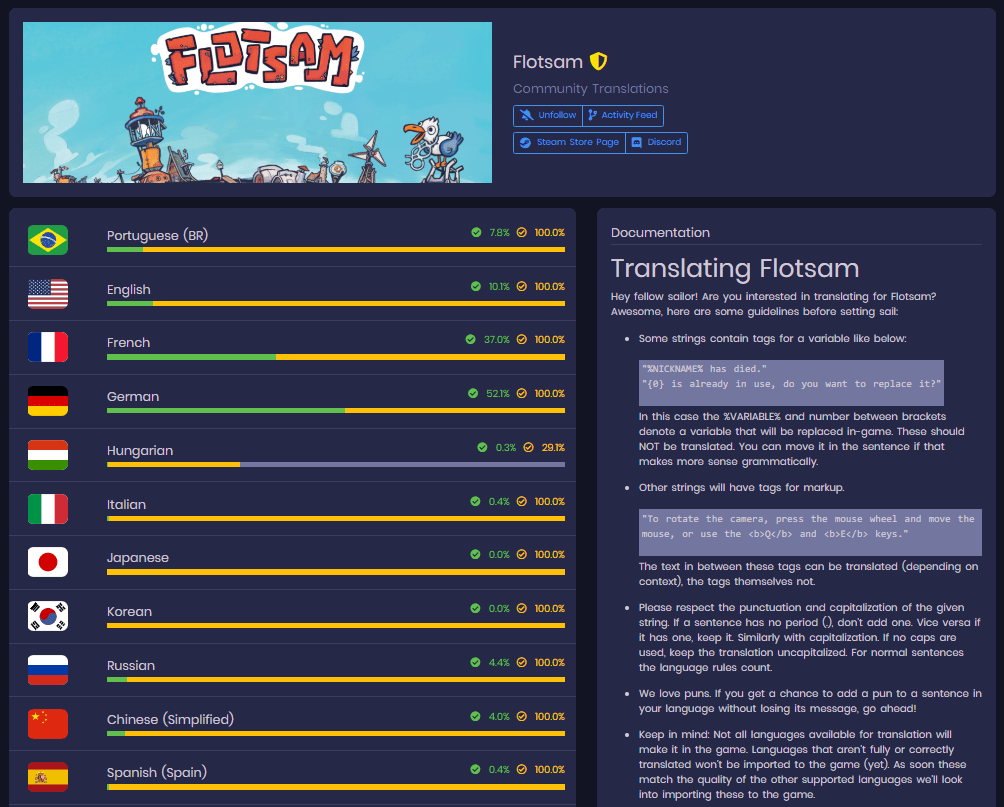Click Hungarian approved value "29.1%"
This screenshot has width=1004, height=807.
pyautogui.click(x=553, y=447)
